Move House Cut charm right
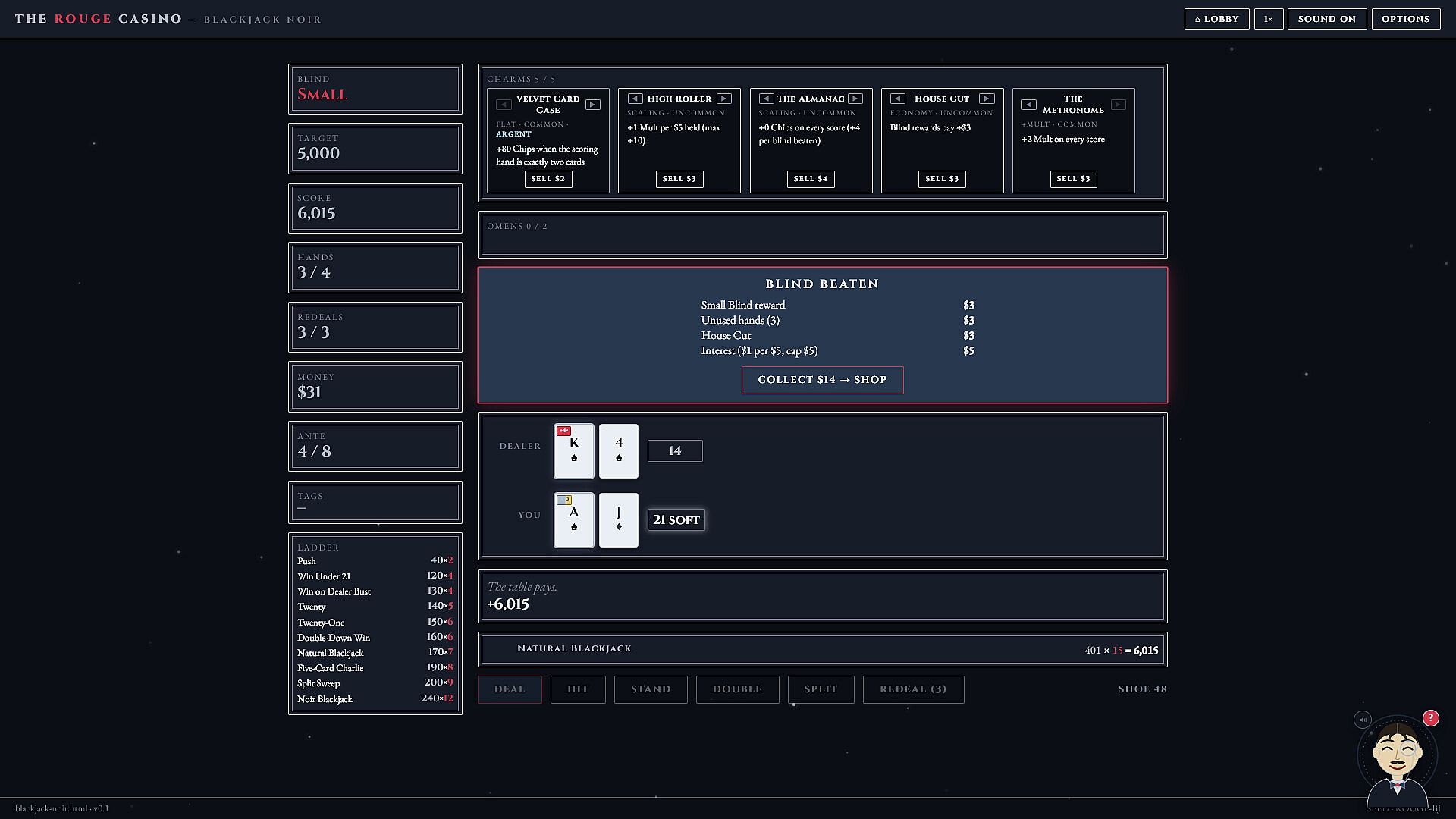Image resolution: width=1456 pixels, height=819 pixels. [987, 99]
